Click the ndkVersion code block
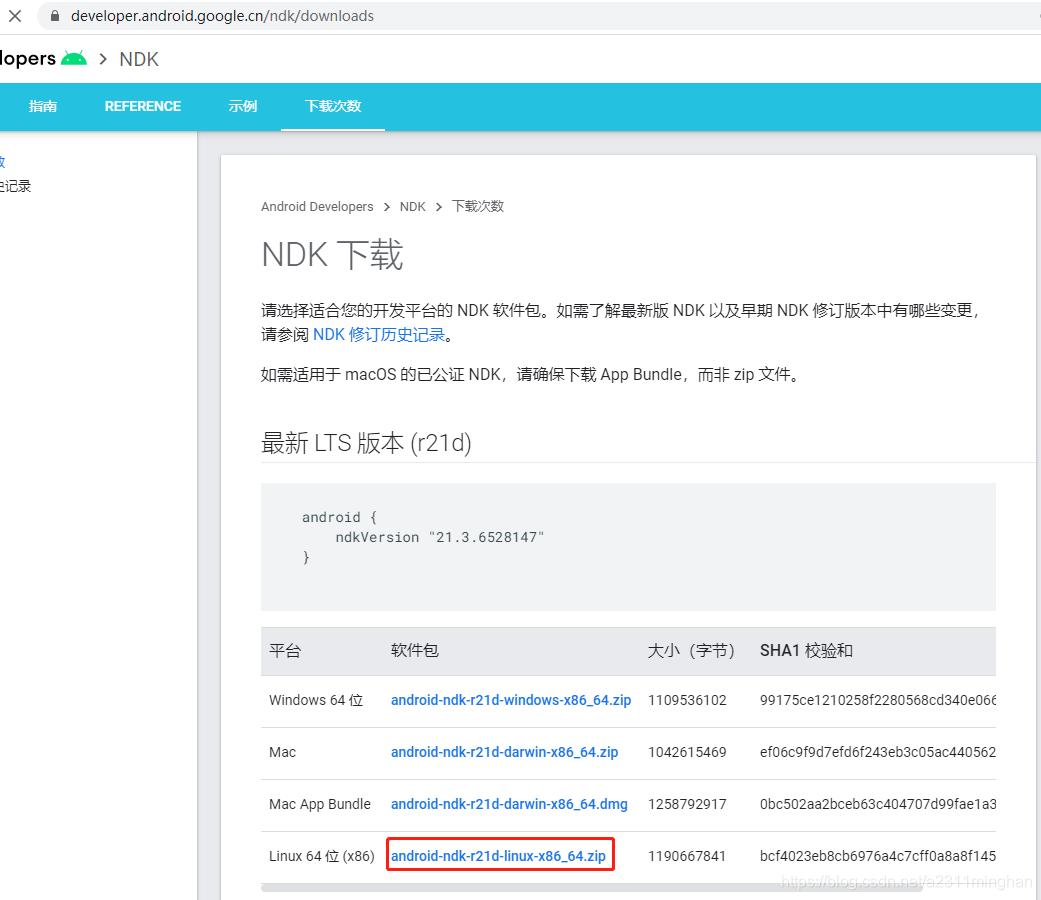 point(628,547)
